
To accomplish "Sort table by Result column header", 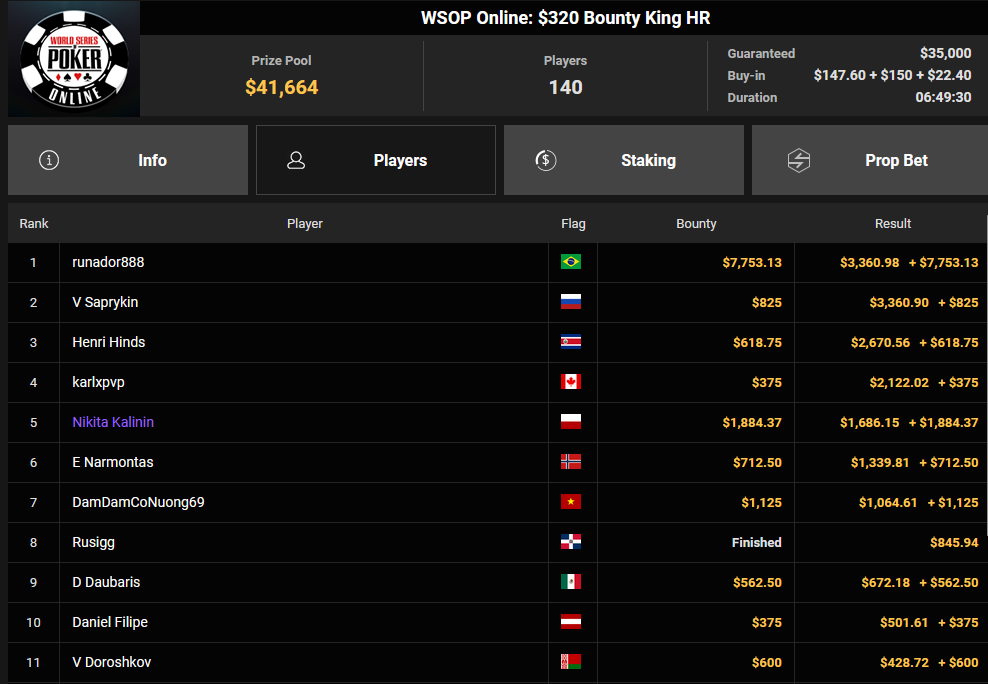I will (892, 224).
